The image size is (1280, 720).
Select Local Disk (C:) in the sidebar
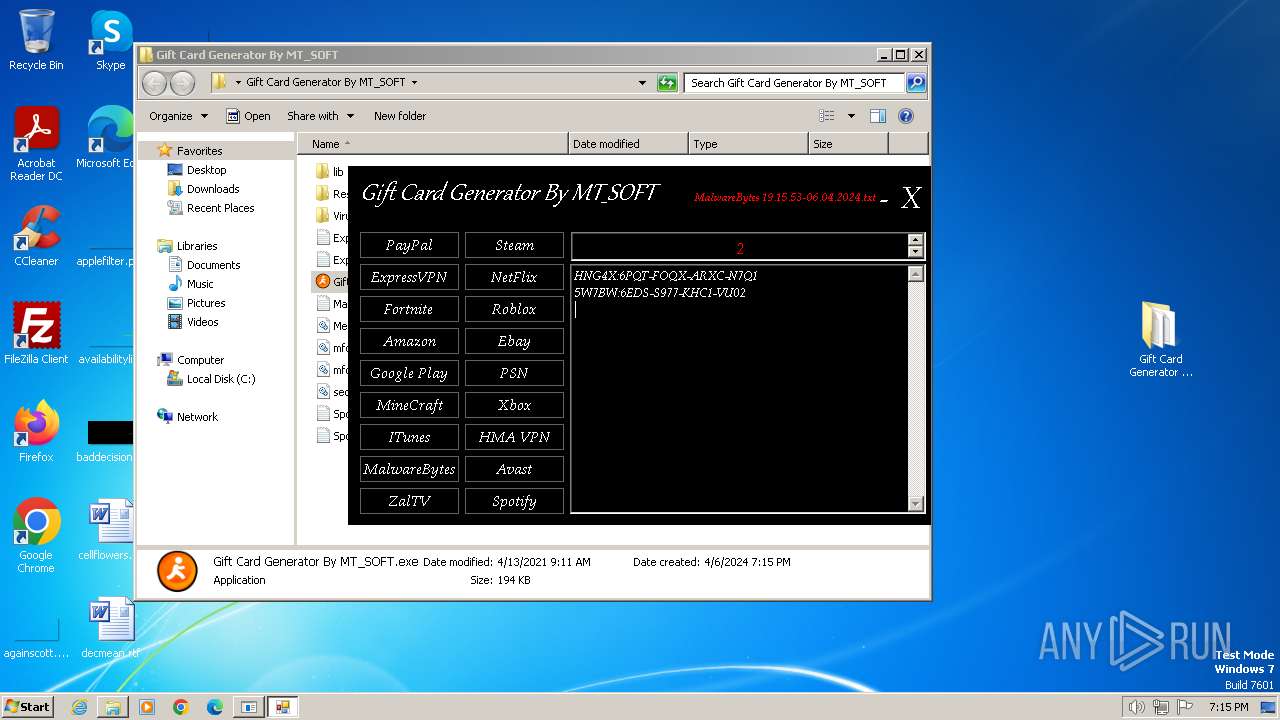pyautogui.click(x=220, y=379)
